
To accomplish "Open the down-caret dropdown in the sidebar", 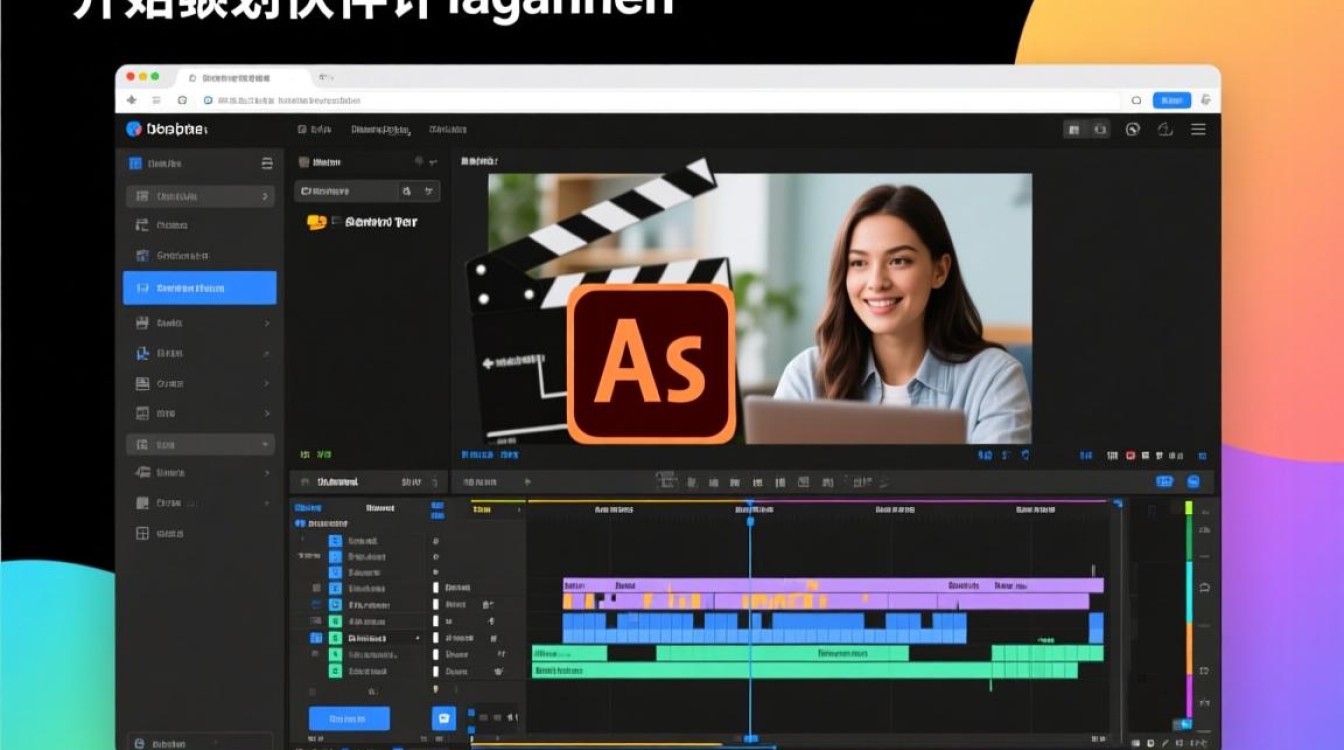I will click(265, 444).
